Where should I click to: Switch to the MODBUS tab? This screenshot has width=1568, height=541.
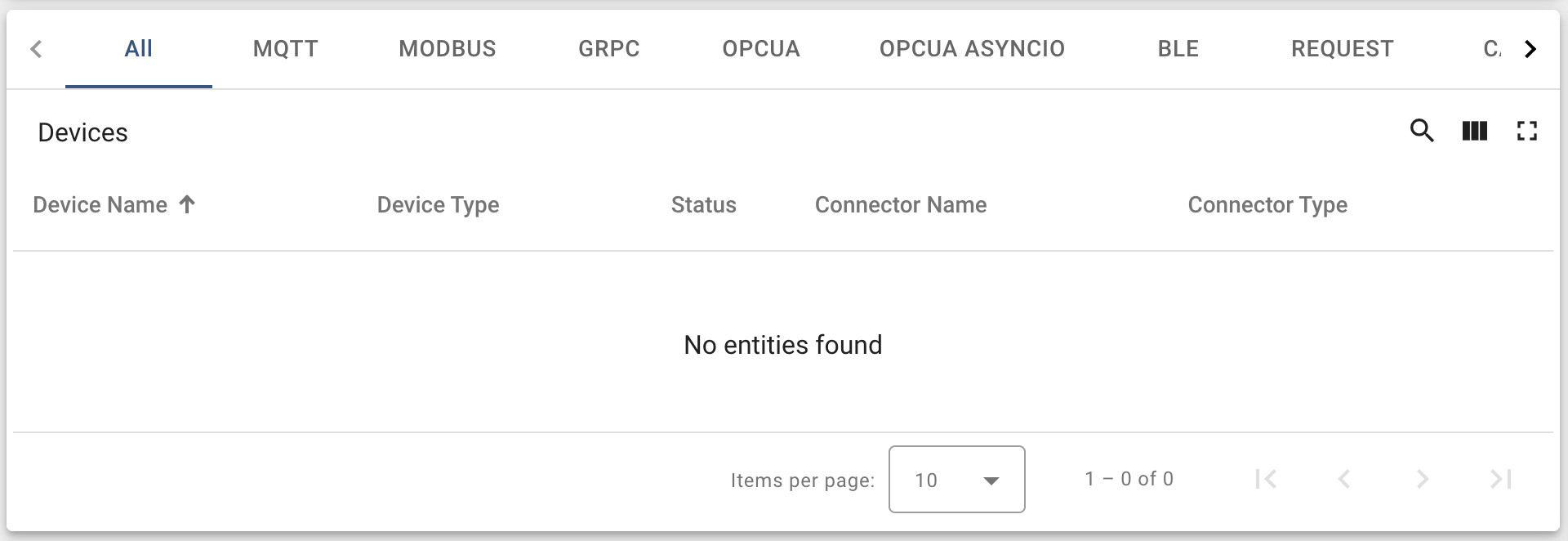point(447,49)
